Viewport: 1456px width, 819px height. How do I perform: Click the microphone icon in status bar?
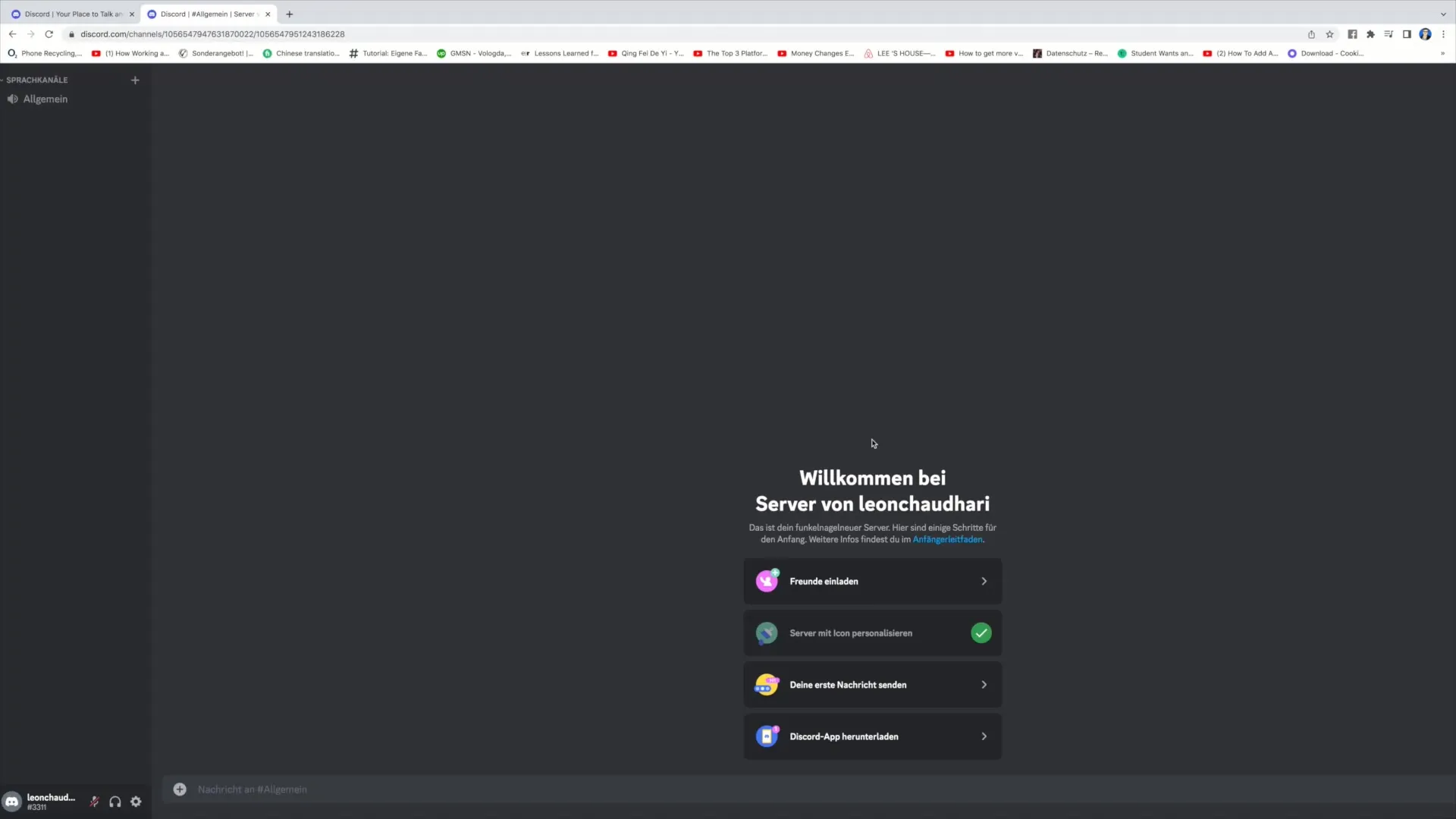click(x=94, y=801)
